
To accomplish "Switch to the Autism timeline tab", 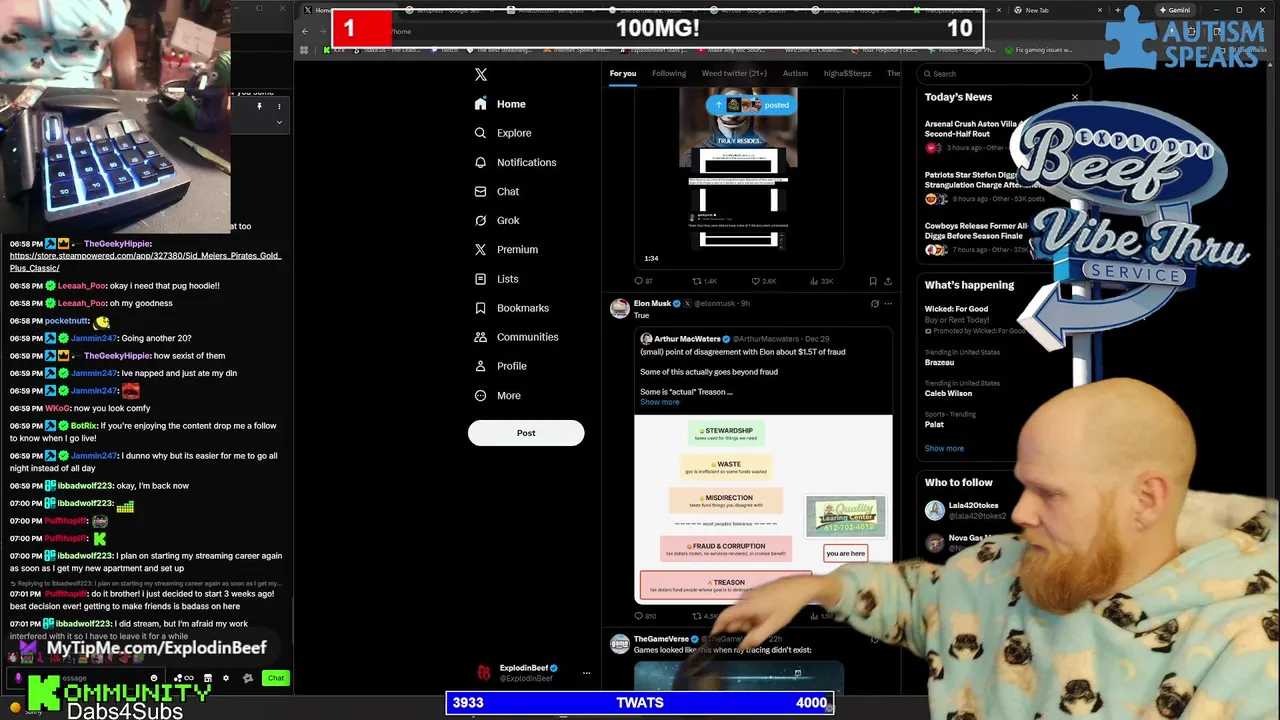I will (795, 73).
